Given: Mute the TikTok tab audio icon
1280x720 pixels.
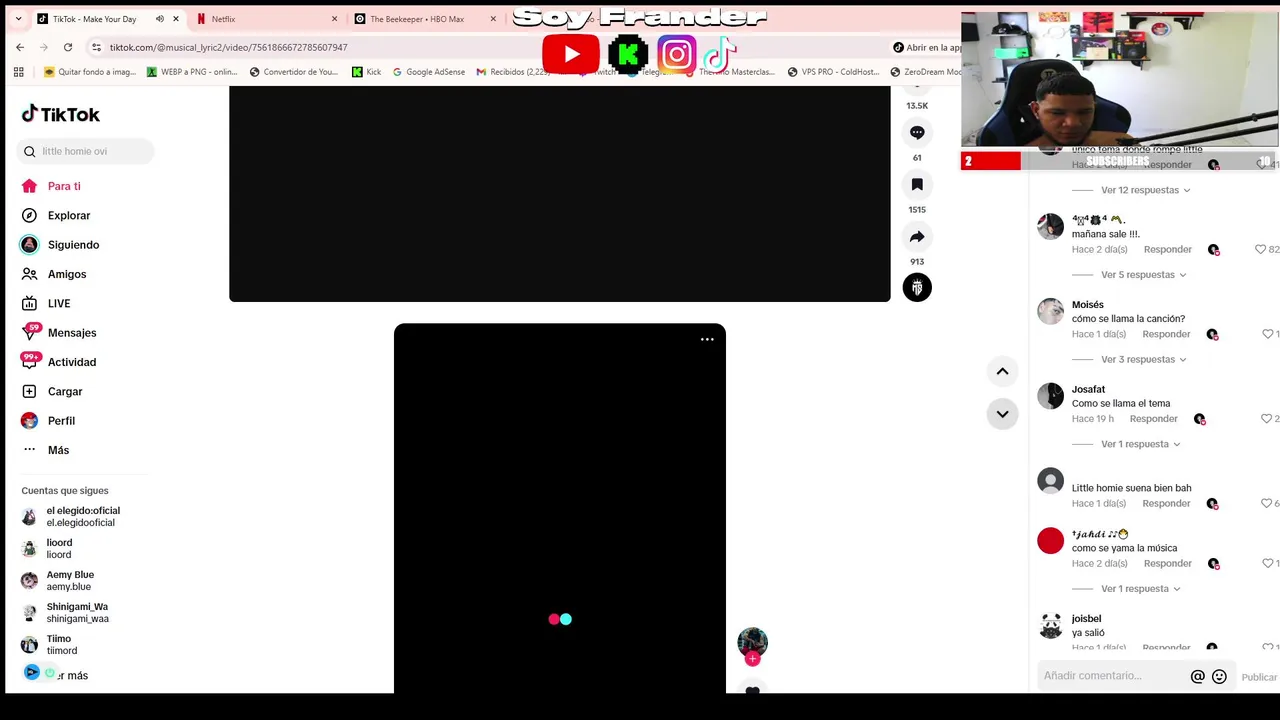Looking at the screenshot, I should 159,19.
